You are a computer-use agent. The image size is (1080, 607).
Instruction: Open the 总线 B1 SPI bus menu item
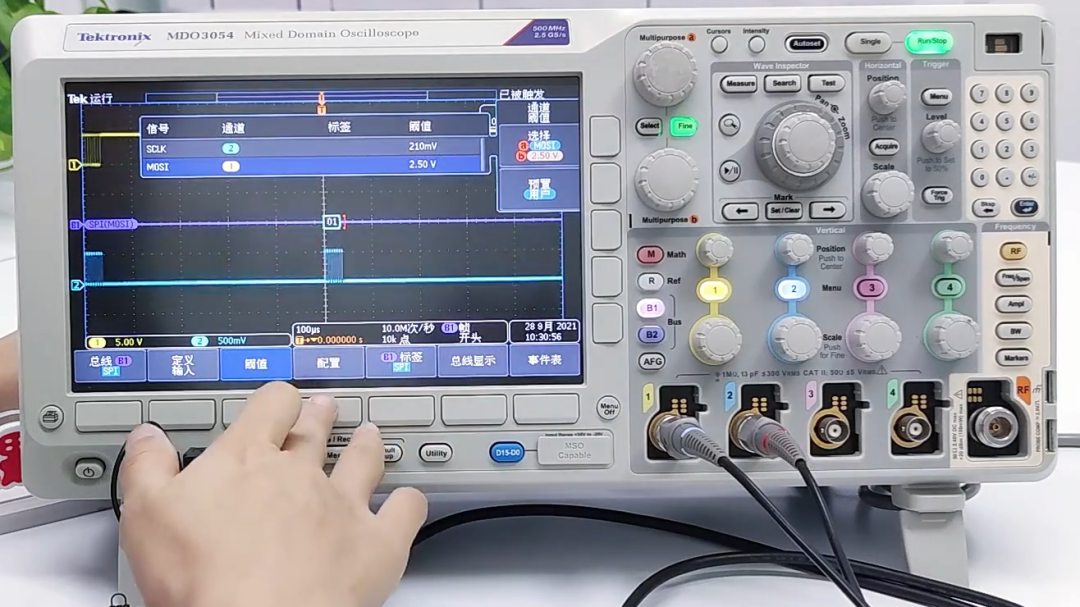pos(110,365)
